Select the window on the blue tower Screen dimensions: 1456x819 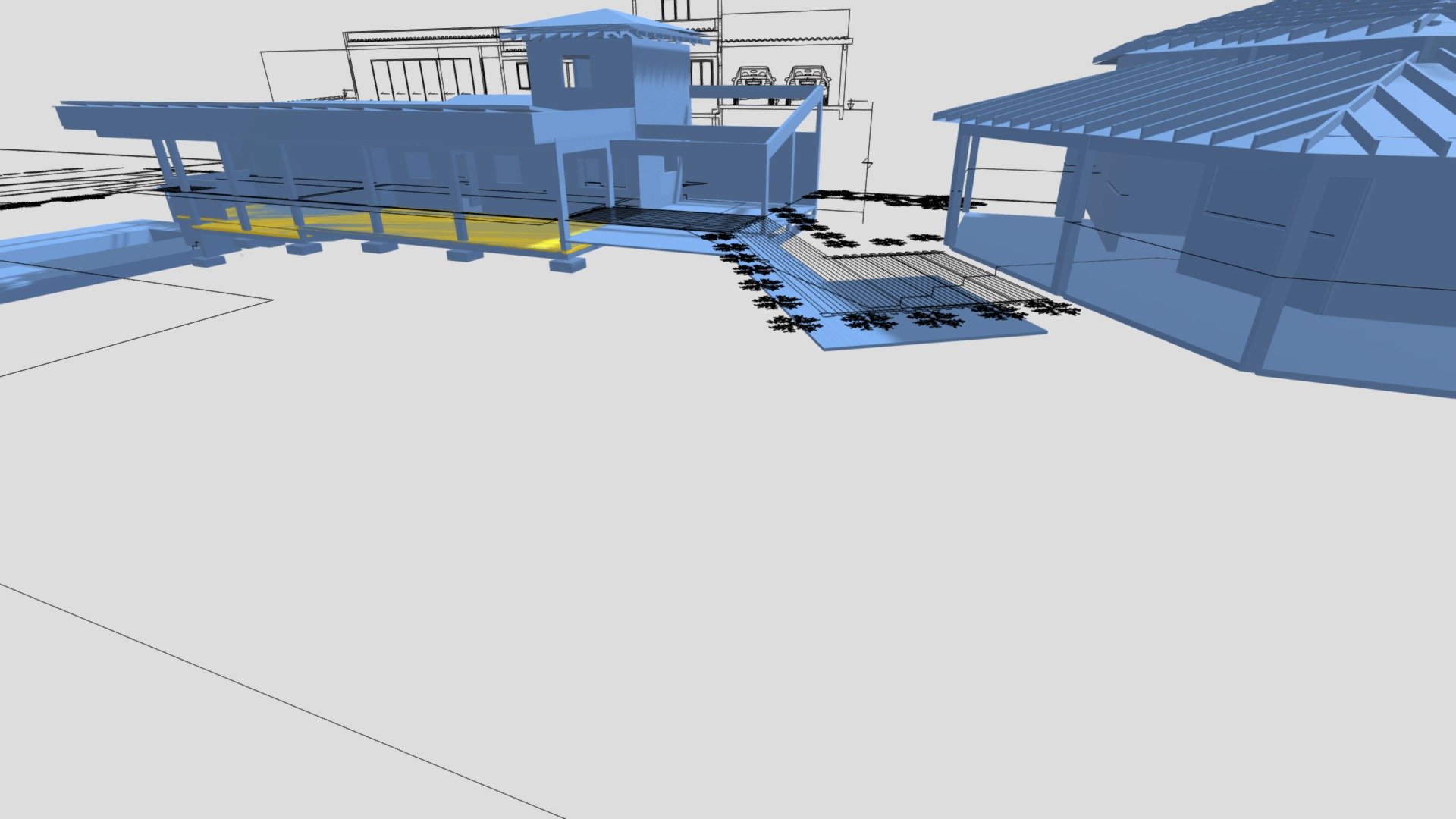pos(577,71)
